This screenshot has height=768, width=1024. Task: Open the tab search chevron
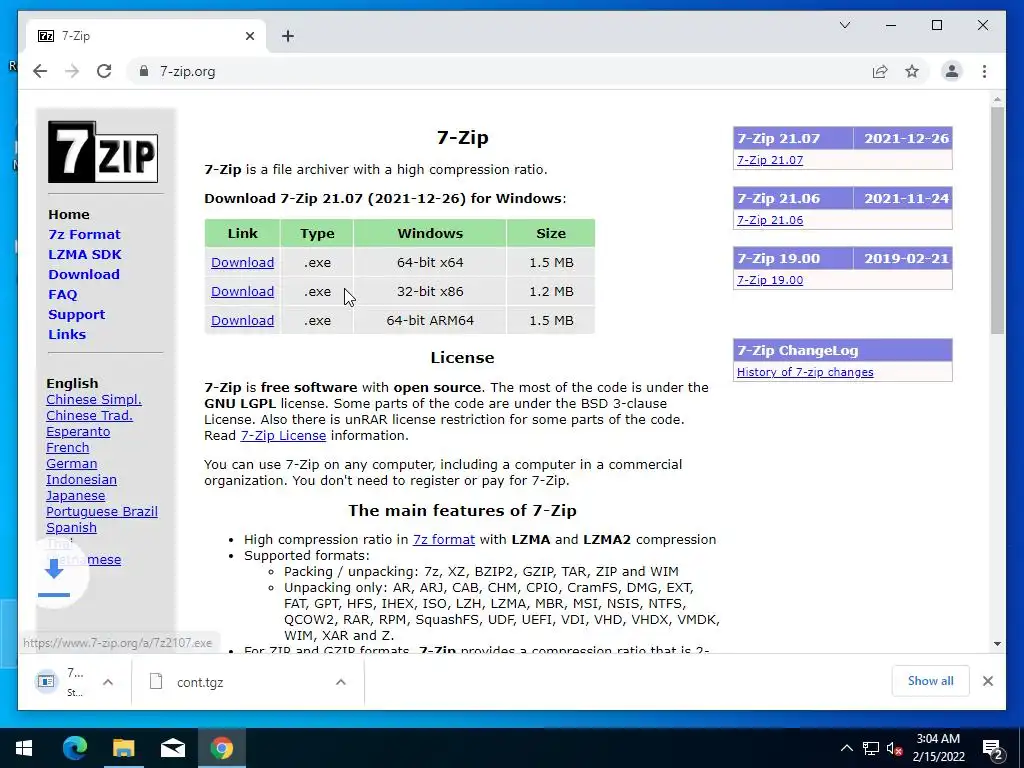pos(844,25)
